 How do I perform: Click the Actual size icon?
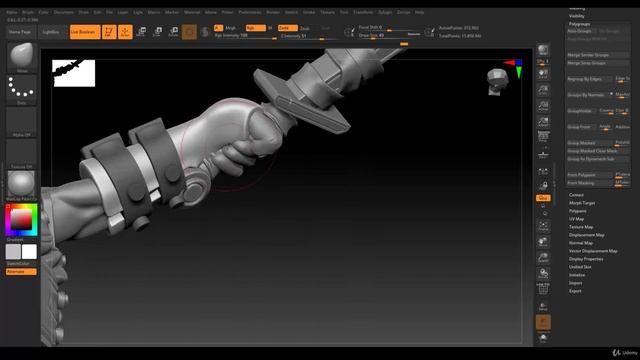point(543,106)
